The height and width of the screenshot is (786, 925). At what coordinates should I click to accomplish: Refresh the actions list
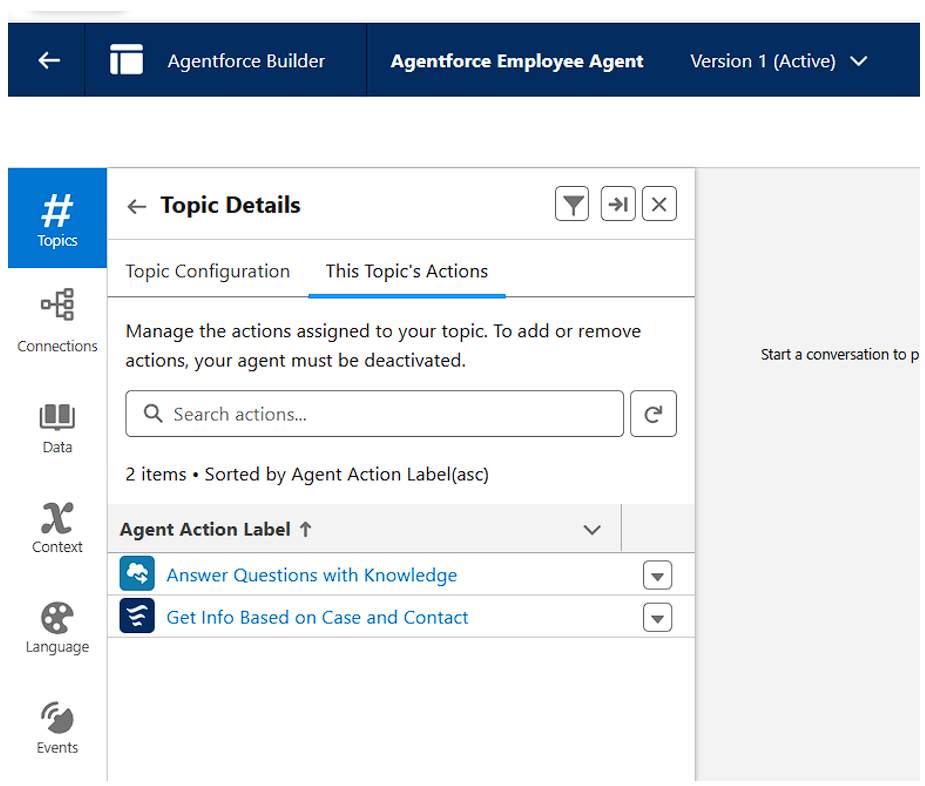pyautogui.click(x=653, y=414)
